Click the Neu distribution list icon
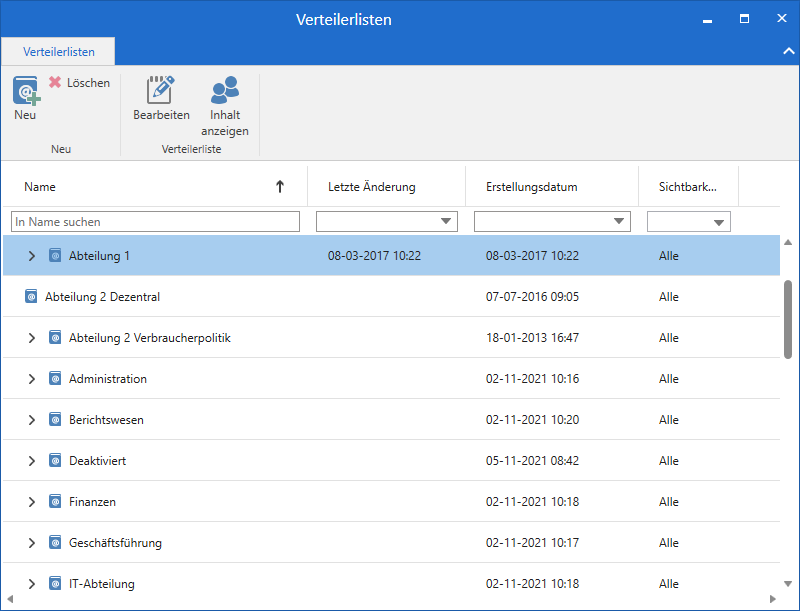Screen dimensions: 800x611 26,90
